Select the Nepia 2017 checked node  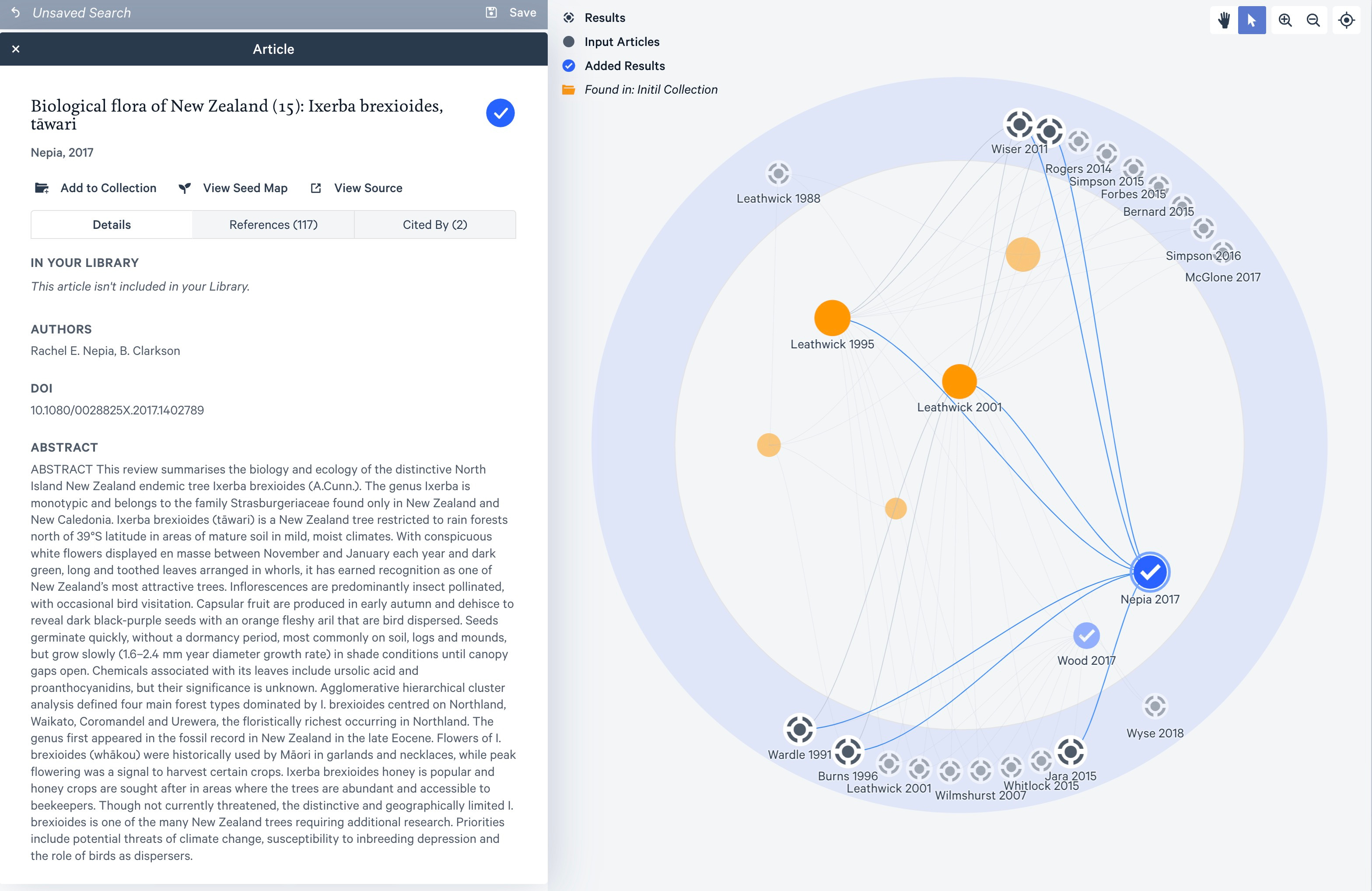1149,572
